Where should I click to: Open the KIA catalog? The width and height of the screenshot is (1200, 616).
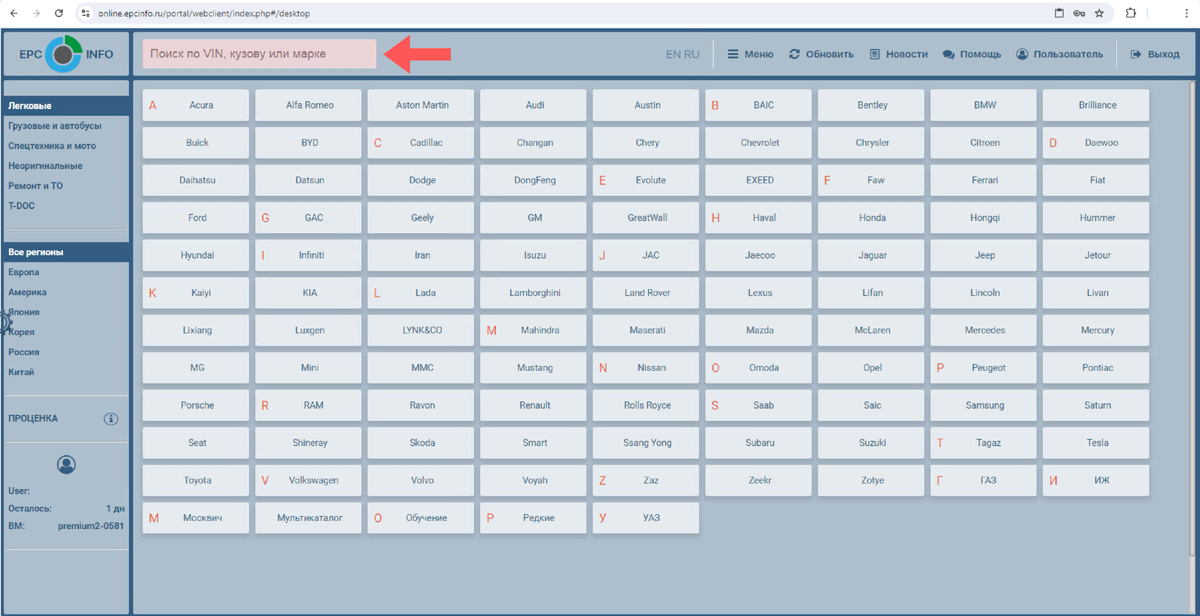[x=308, y=293]
